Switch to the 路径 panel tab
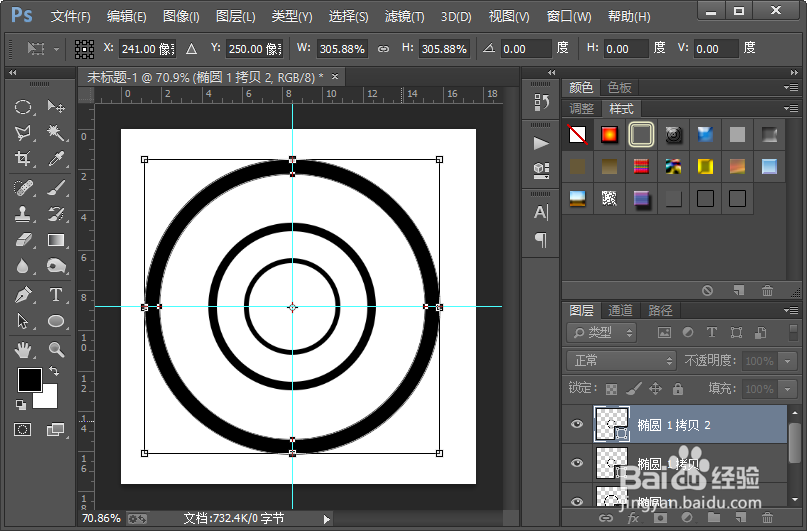 point(660,311)
